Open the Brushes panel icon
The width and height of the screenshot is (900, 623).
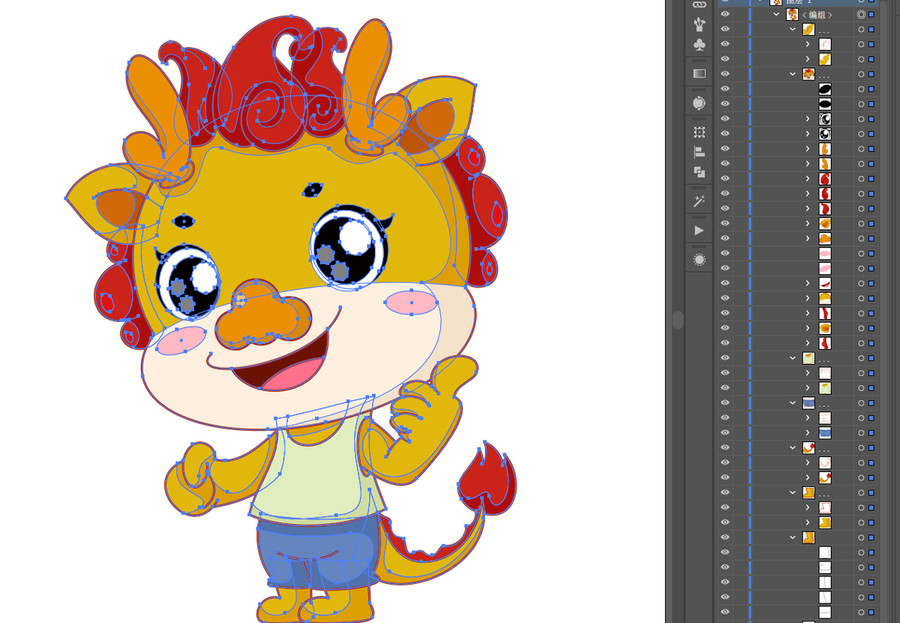click(699, 24)
